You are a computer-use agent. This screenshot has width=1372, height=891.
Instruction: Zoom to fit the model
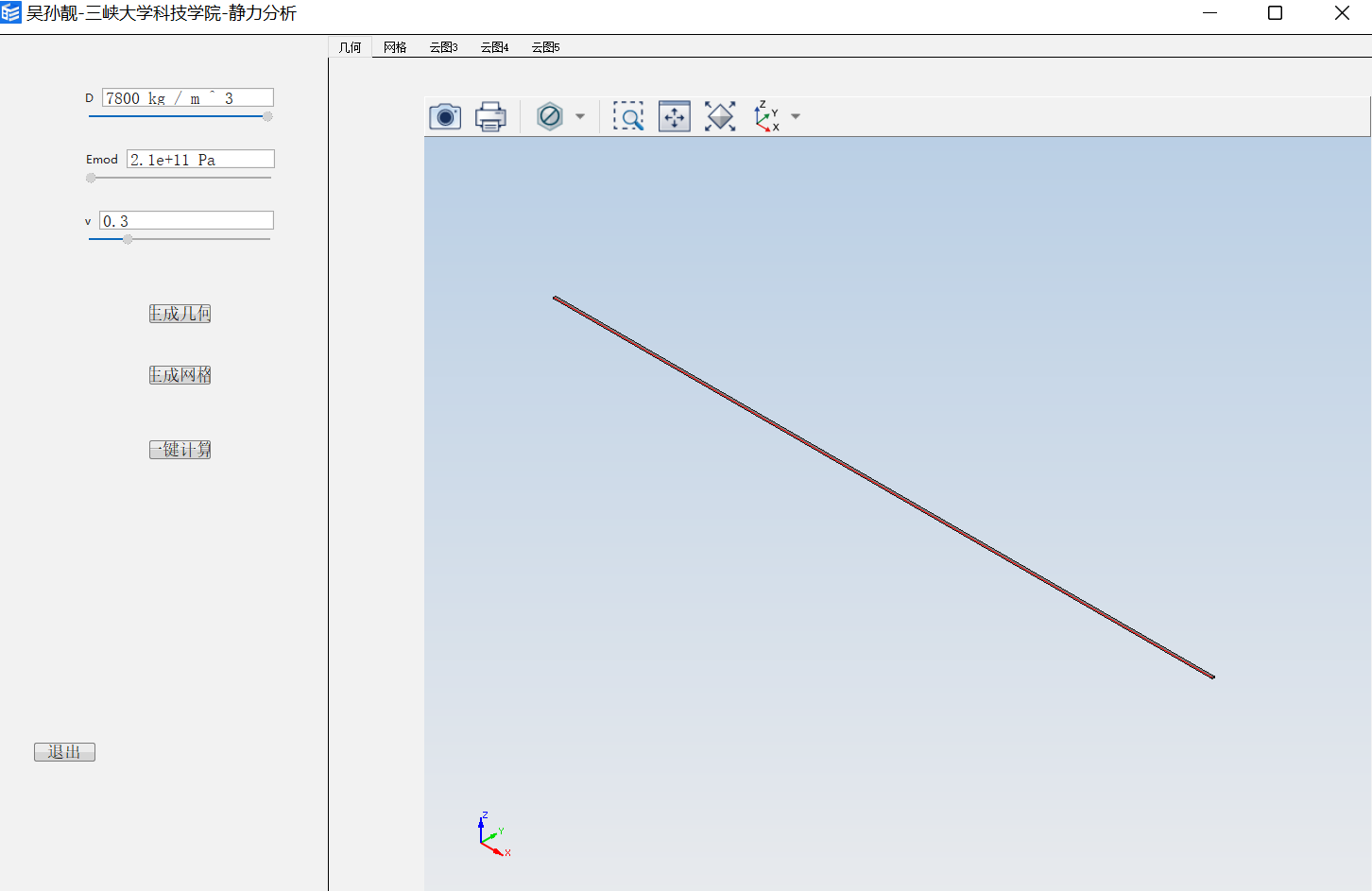point(720,116)
